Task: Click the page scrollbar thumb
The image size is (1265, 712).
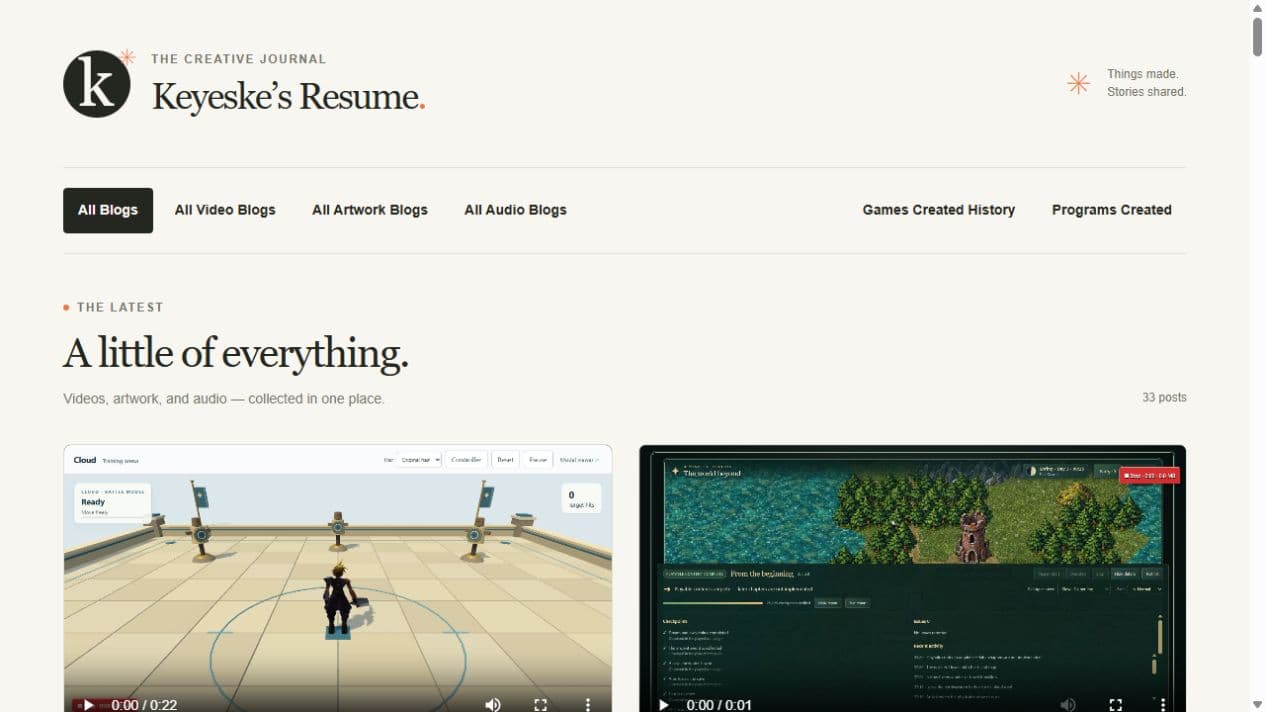Action: tap(1257, 36)
